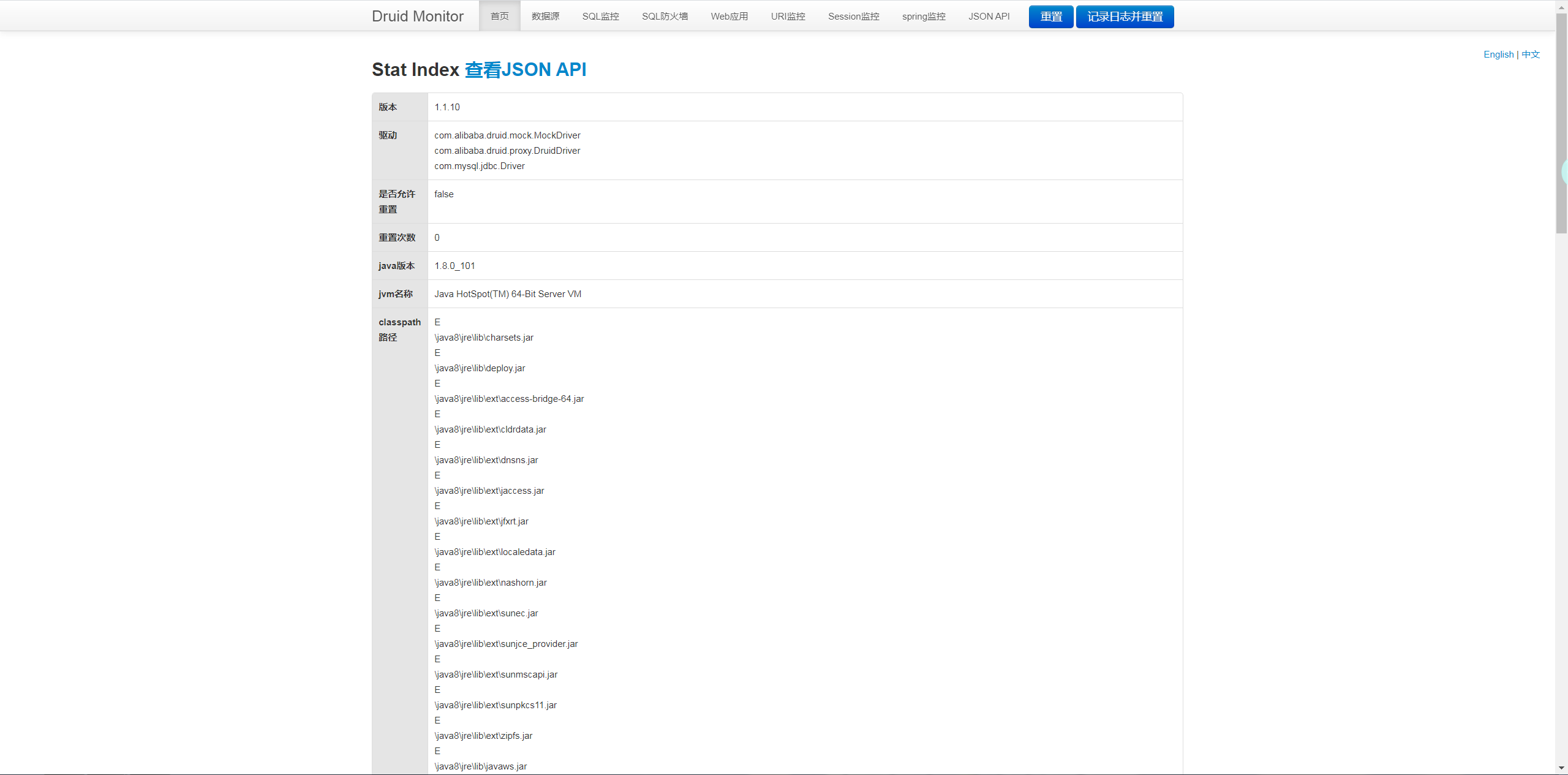Screen dimensions: 1568x775
Task: Switch to the 数据源 tab
Action: [x=545, y=17]
